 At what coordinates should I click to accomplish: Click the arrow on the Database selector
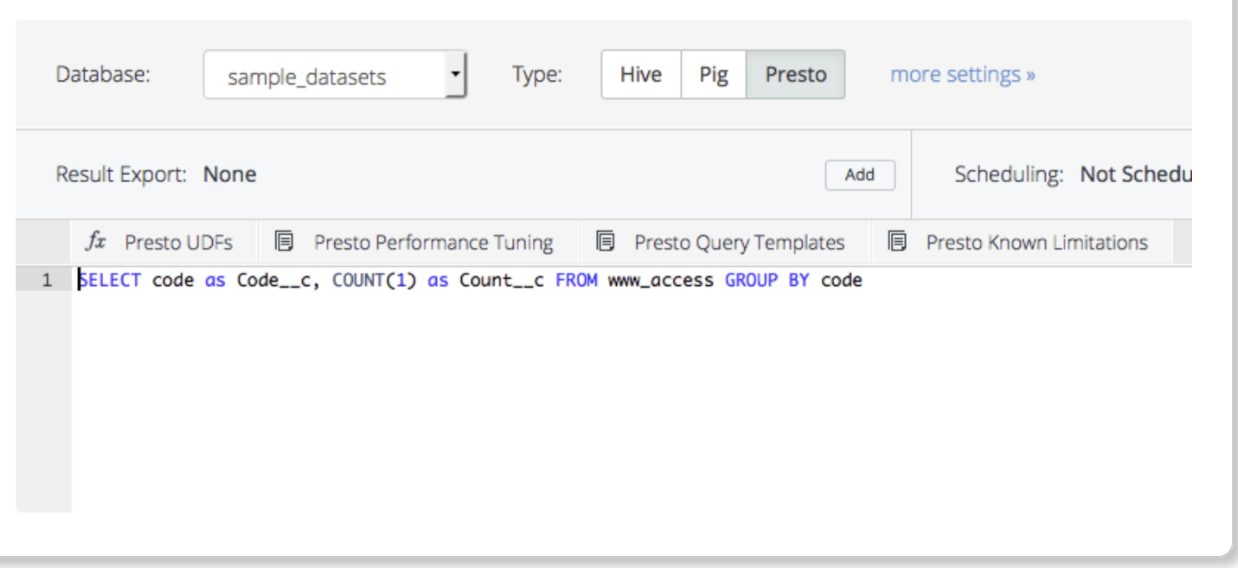tap(455, 75)
